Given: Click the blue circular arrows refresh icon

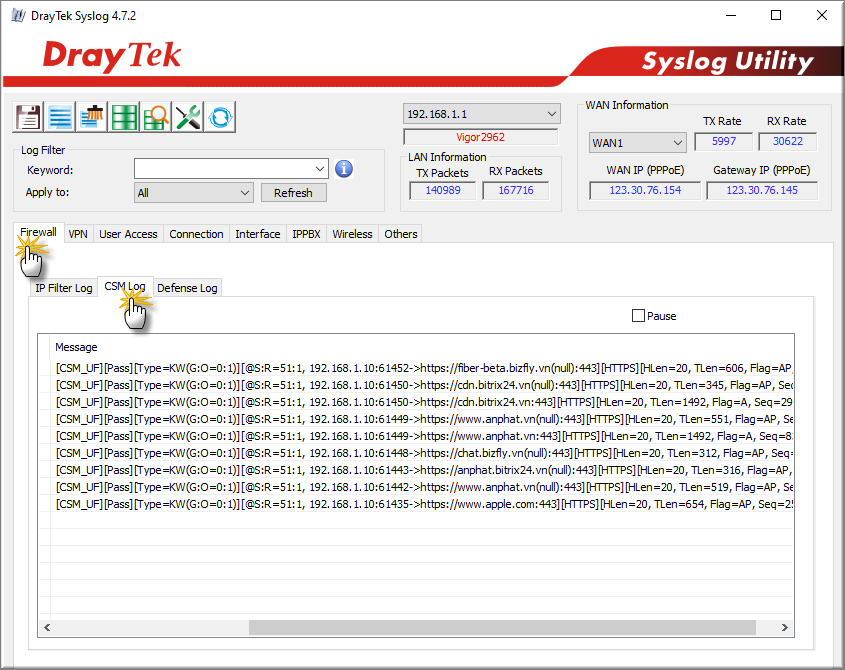Looking at the screenshot, I should [x=220, y=117].
